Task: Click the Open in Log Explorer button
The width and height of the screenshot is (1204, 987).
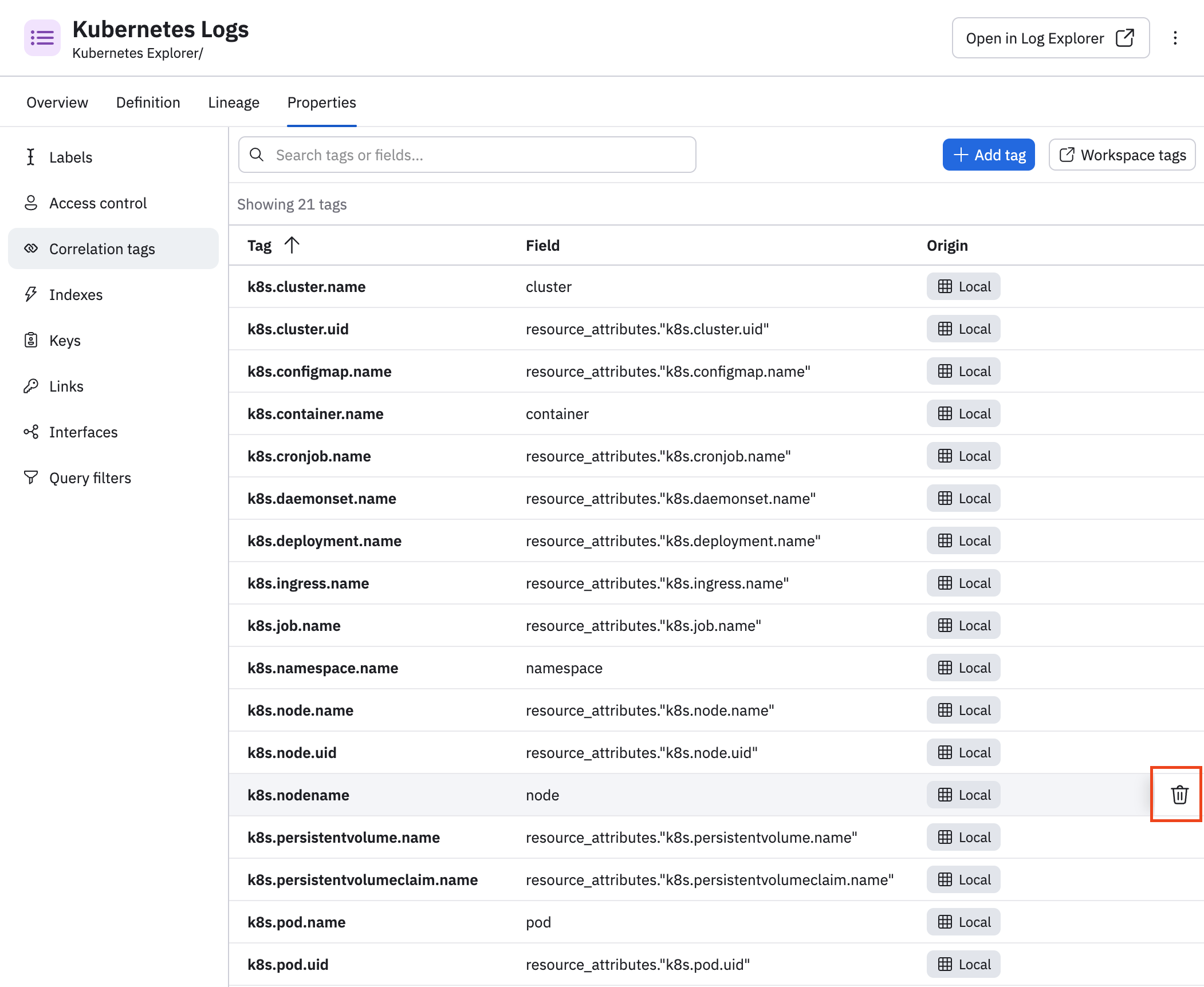Action: pos(1050,38)
